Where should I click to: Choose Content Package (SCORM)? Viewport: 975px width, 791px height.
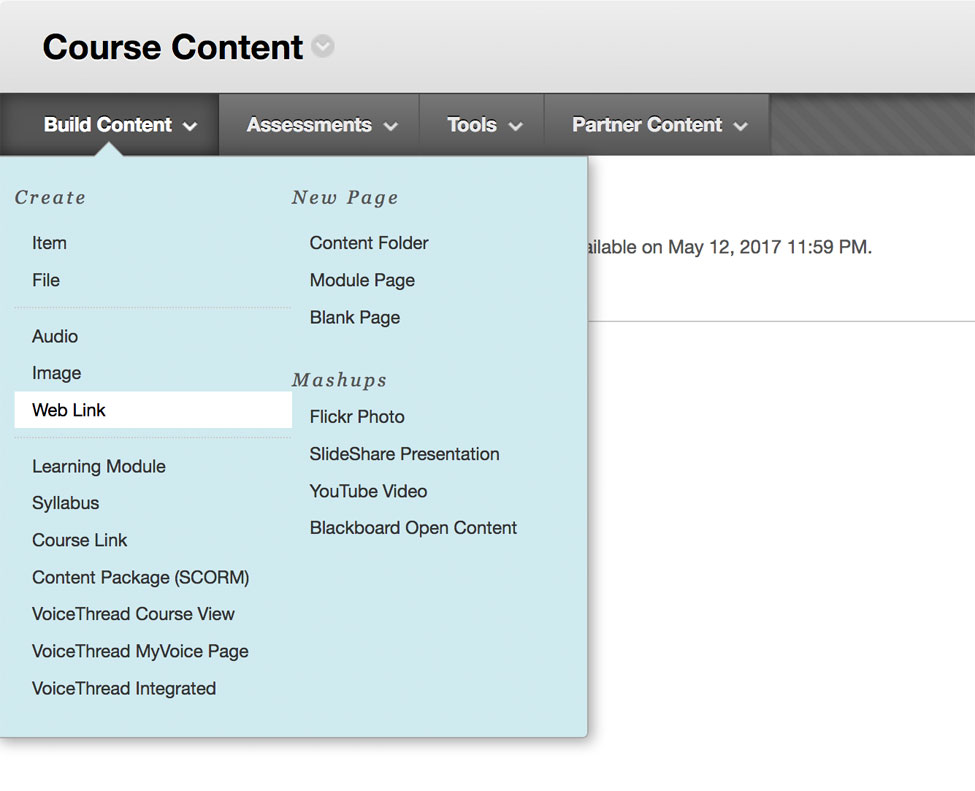point(141,577)
